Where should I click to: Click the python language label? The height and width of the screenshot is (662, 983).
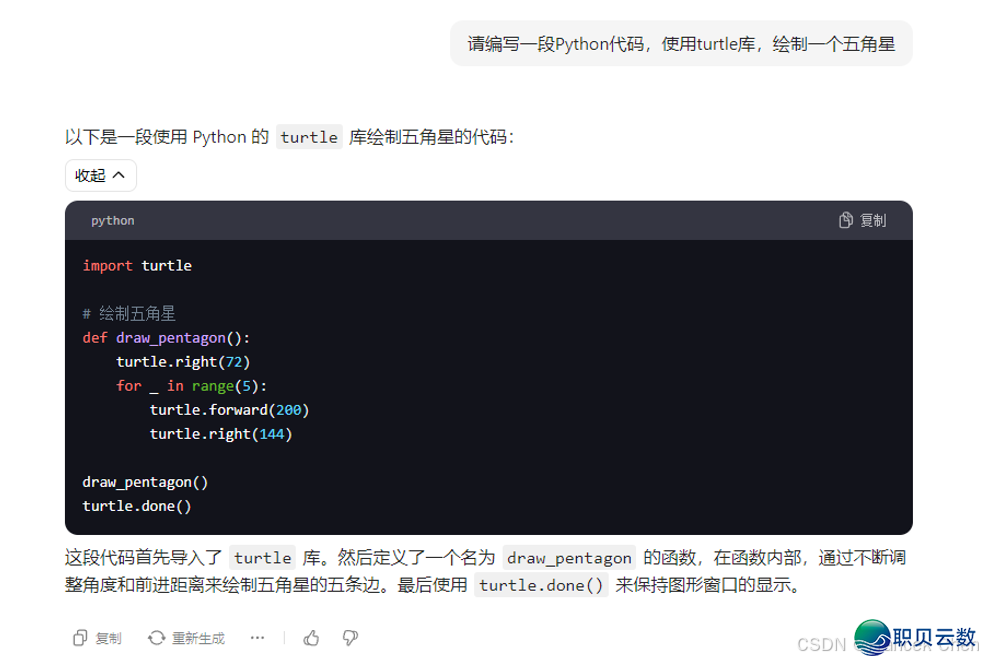point(112,221)
